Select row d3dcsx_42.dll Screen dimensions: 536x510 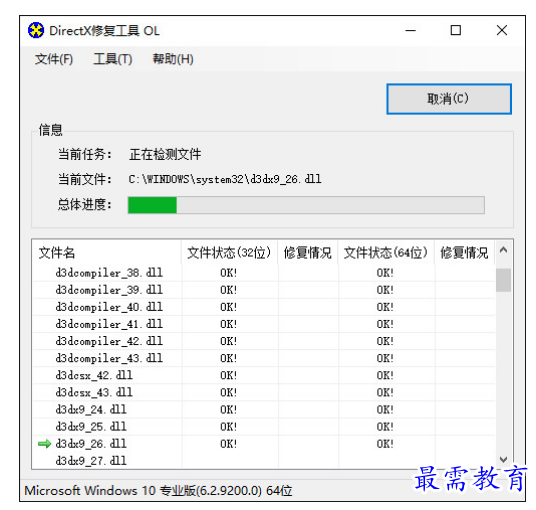click(264, 375)
